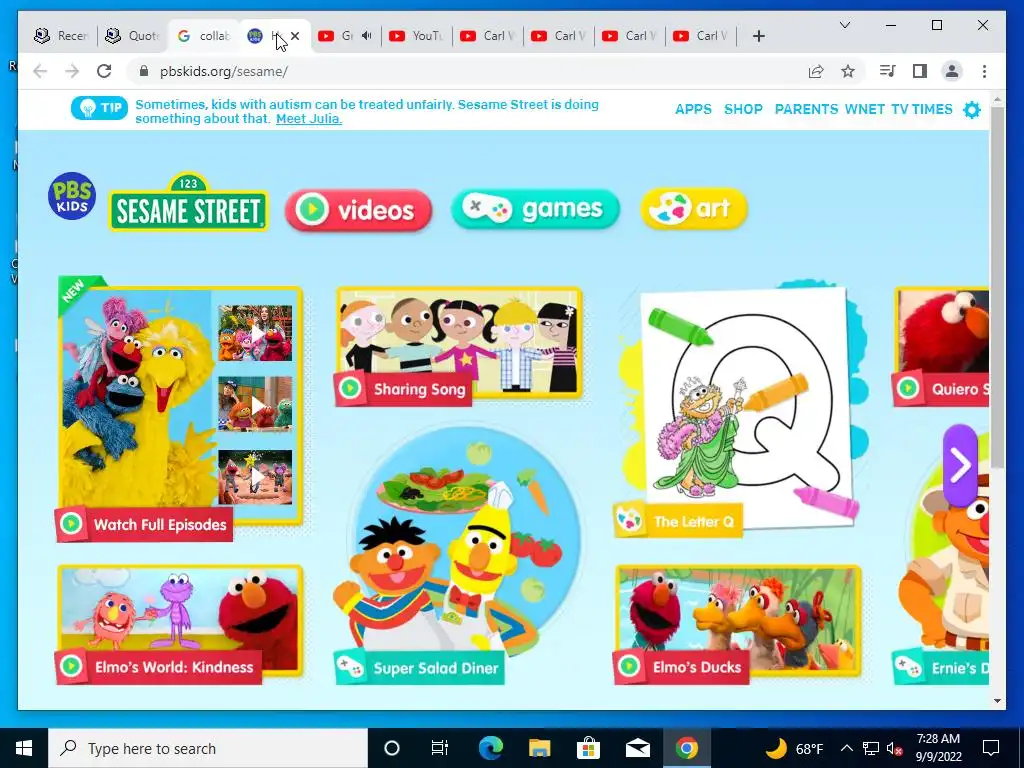Mute the audio-playing YouTube tab

coord(367,36)
